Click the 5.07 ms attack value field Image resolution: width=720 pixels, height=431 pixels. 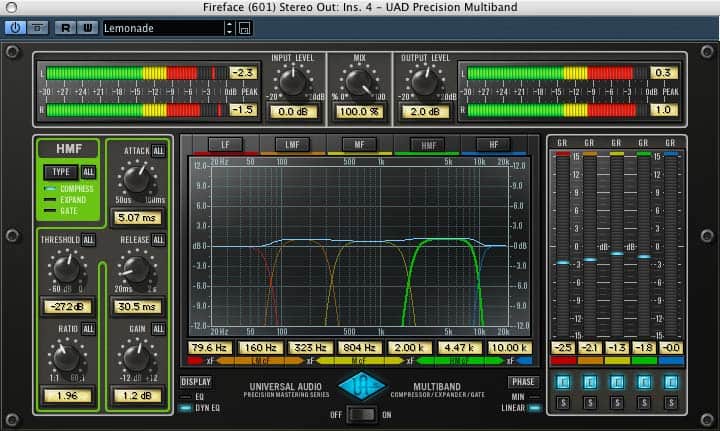[137, 217]
